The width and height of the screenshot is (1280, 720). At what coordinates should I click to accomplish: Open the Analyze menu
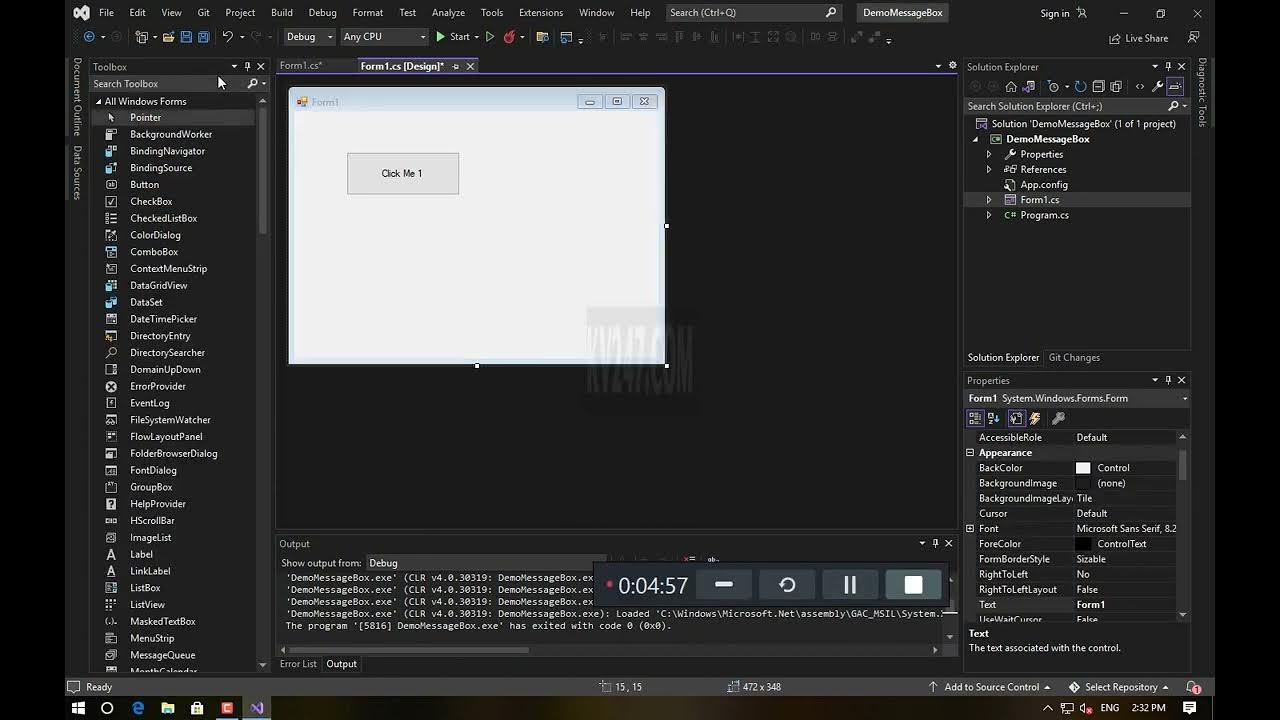(x=448, y=13)
